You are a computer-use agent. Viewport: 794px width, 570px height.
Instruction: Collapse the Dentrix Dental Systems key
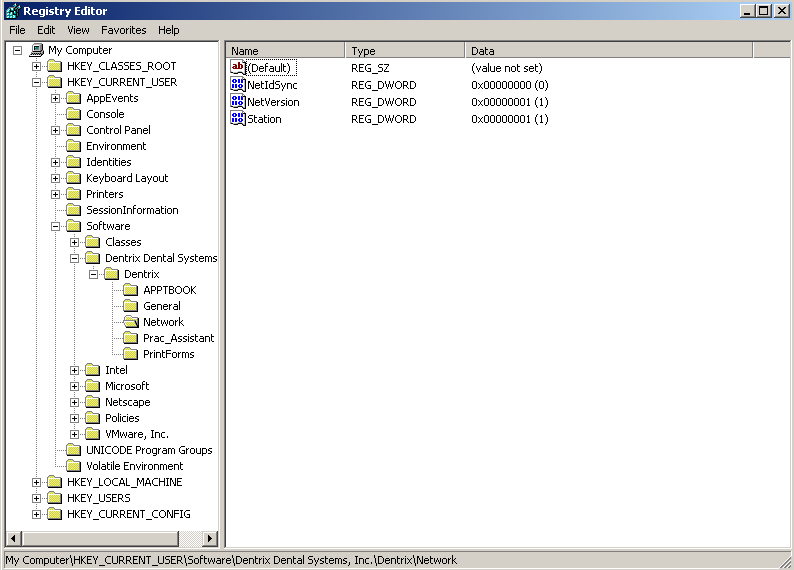74,258
